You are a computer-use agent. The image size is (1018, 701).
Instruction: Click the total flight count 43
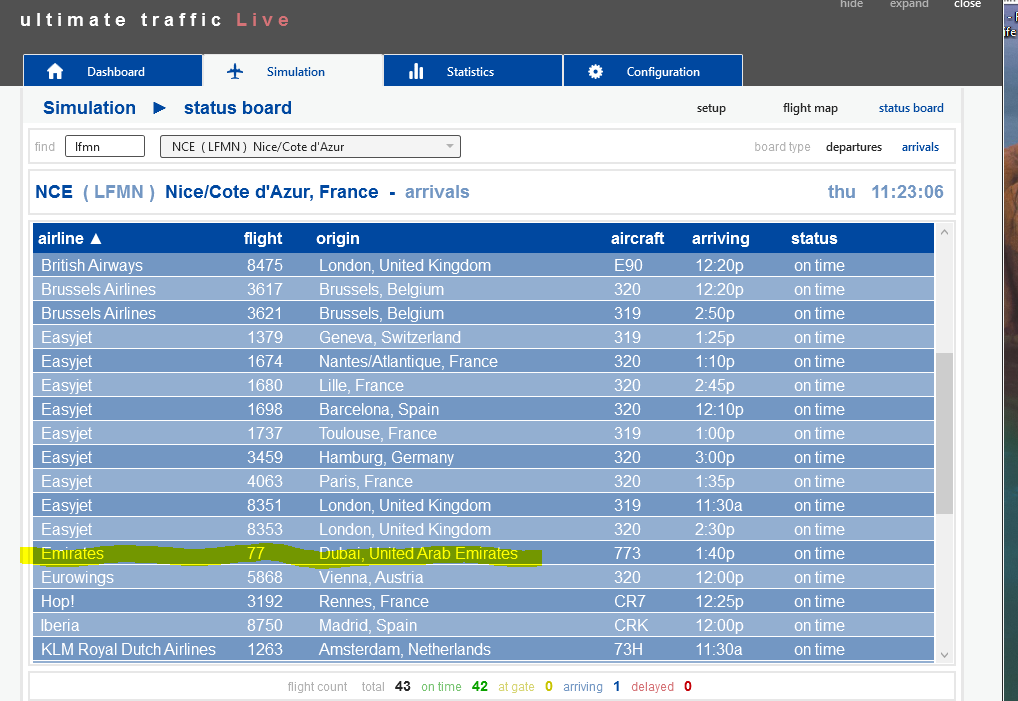tap(403, 687)
